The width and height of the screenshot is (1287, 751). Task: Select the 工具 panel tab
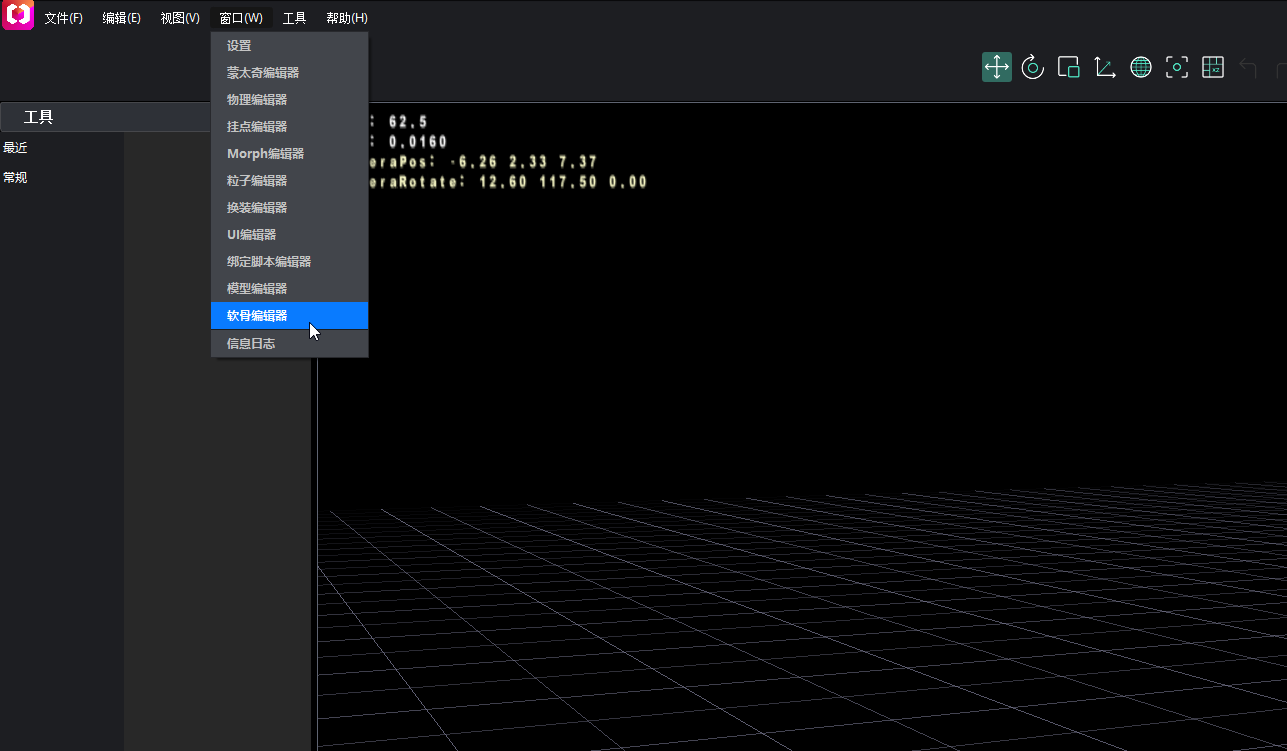pos(39,118)
